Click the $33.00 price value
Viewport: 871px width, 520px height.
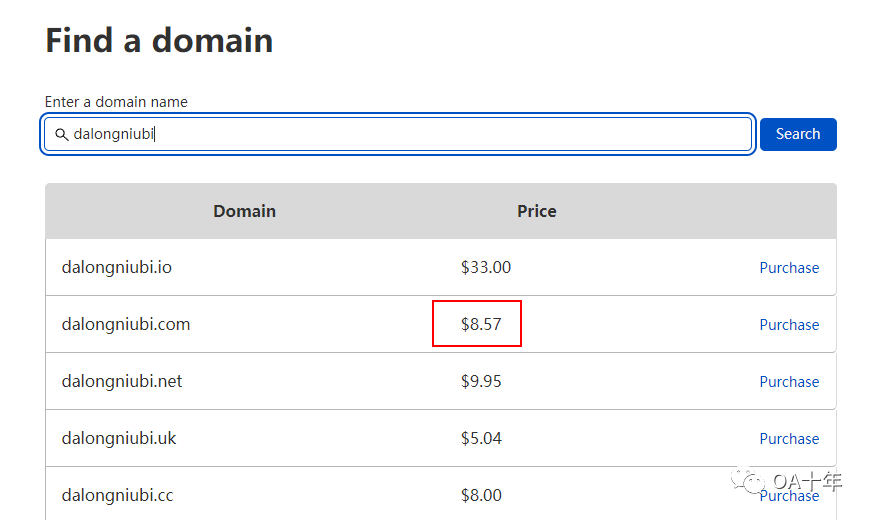click(x=486, y=268)
